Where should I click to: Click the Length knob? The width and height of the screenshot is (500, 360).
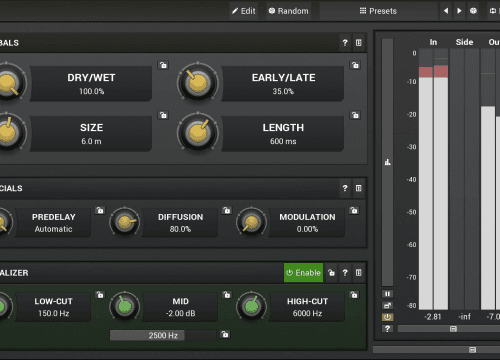198,132
